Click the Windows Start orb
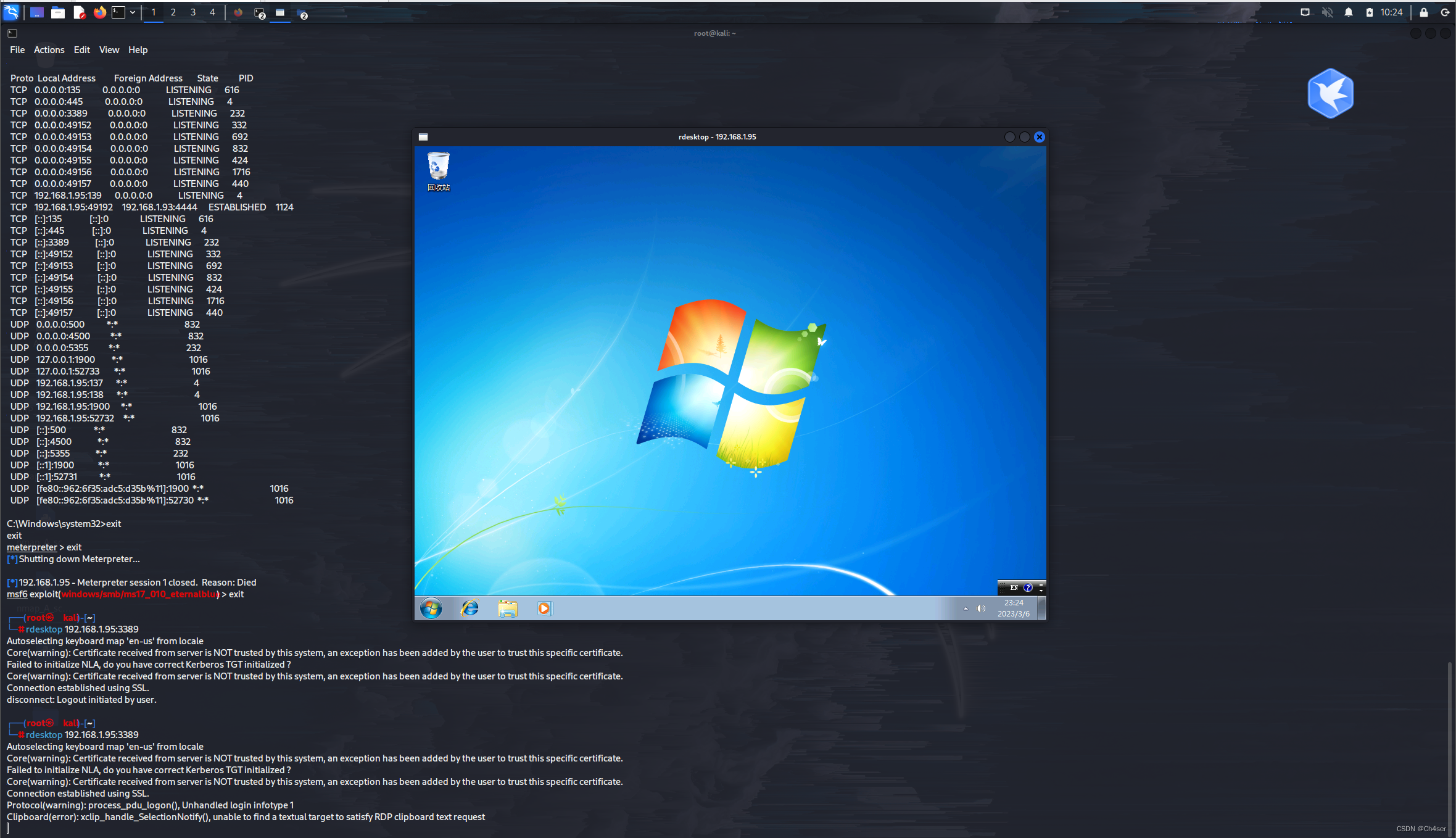The width and height of the screenshot is (1456, 838). click(431, 608)
